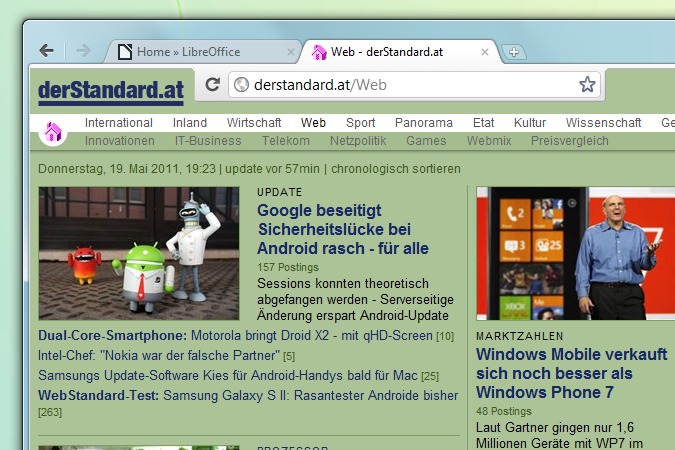Open a new tab with plus button

514,53
